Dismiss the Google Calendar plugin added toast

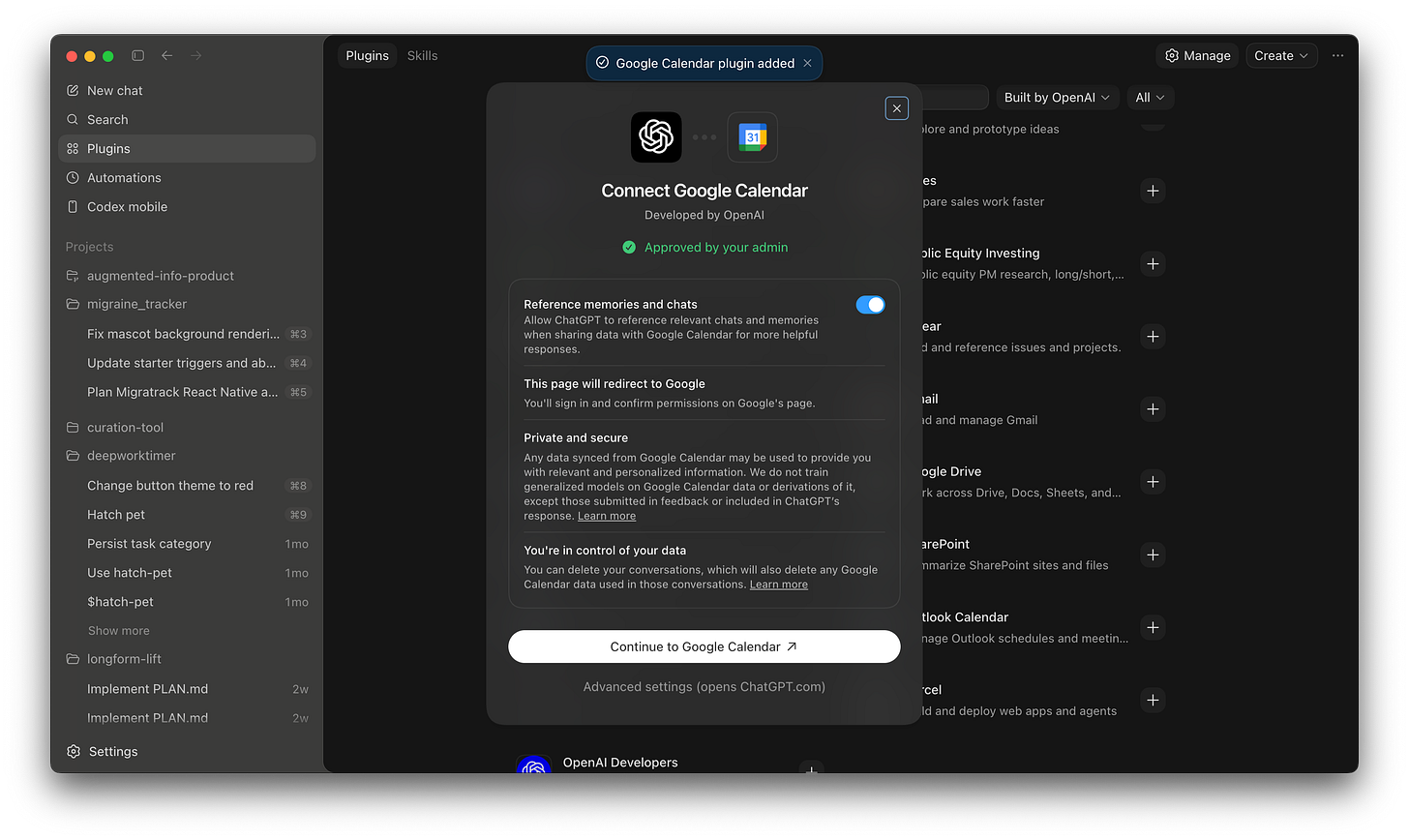coord(808,63)
